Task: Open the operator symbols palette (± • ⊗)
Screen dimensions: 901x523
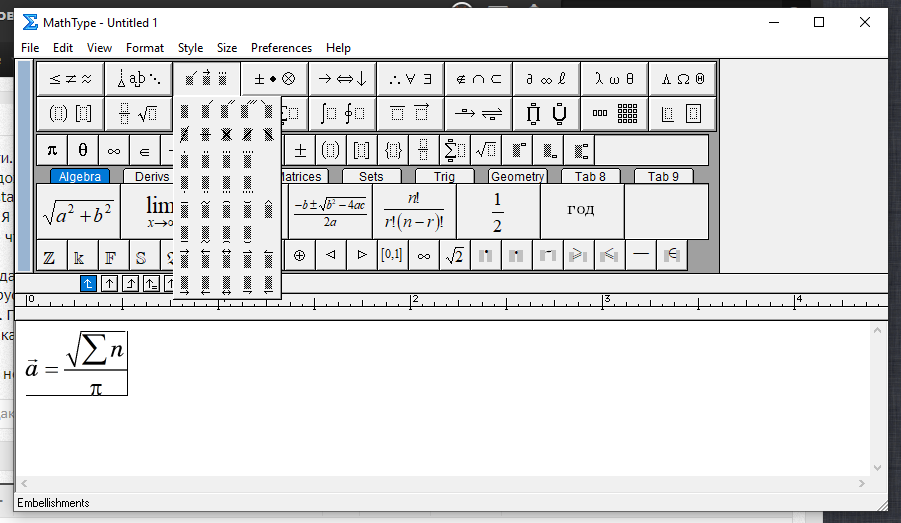Action: 274,79
